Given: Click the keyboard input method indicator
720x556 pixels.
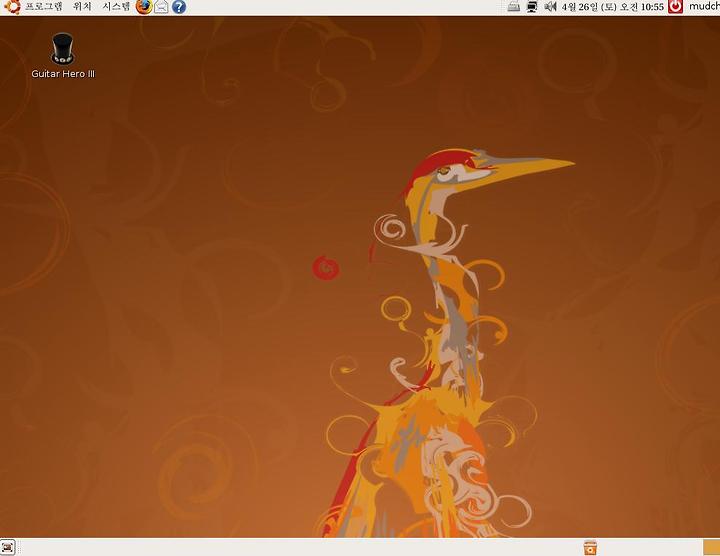Looking at the screenshot, I should tap(514, 6).
